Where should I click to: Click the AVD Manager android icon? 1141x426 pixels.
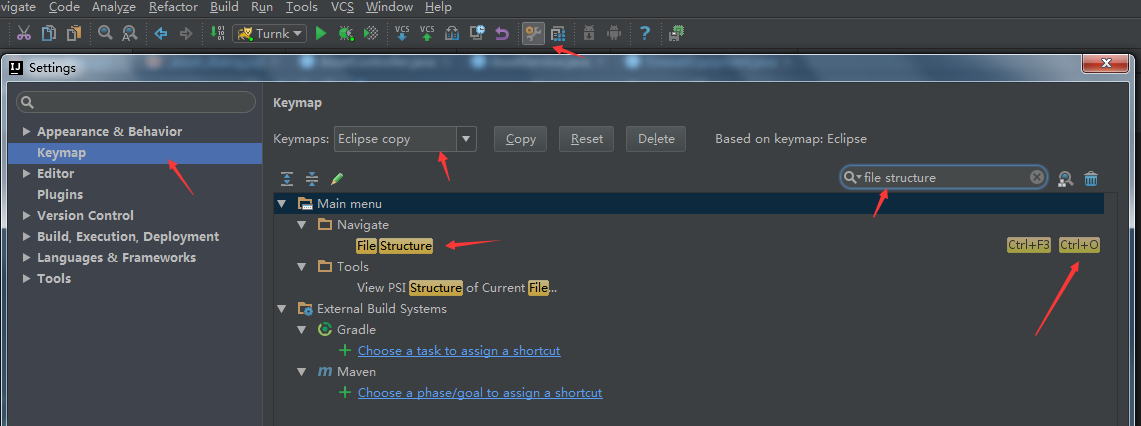[613, 33]
